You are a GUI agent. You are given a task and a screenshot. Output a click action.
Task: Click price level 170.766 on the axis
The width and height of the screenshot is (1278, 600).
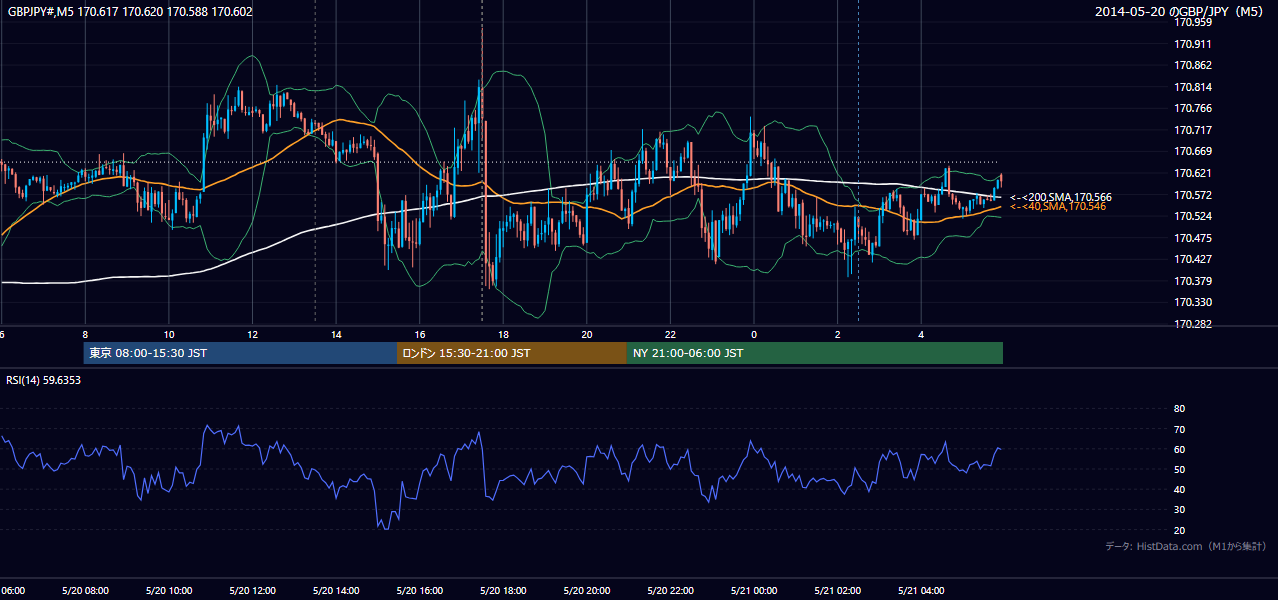(1193, 108)
